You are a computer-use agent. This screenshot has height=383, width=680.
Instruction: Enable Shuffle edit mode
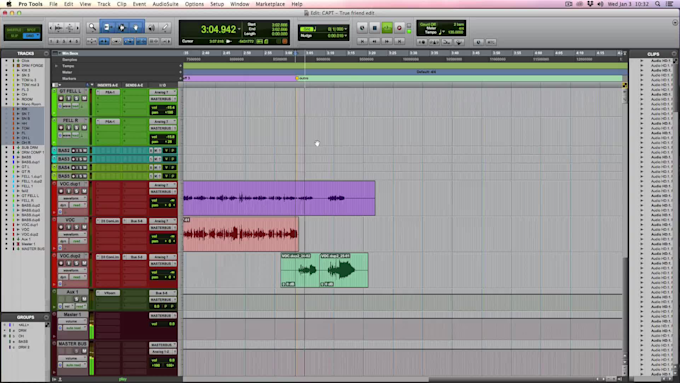[14, 30]
